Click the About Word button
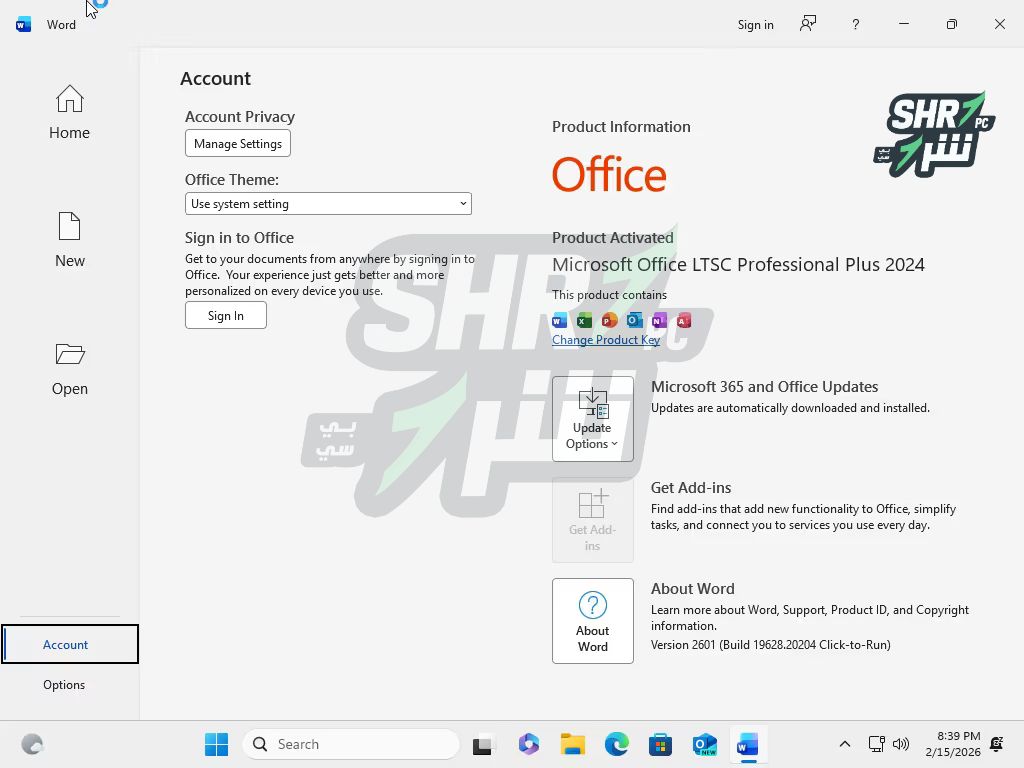This screenshot has width=1024, height=768. [592, 620]
